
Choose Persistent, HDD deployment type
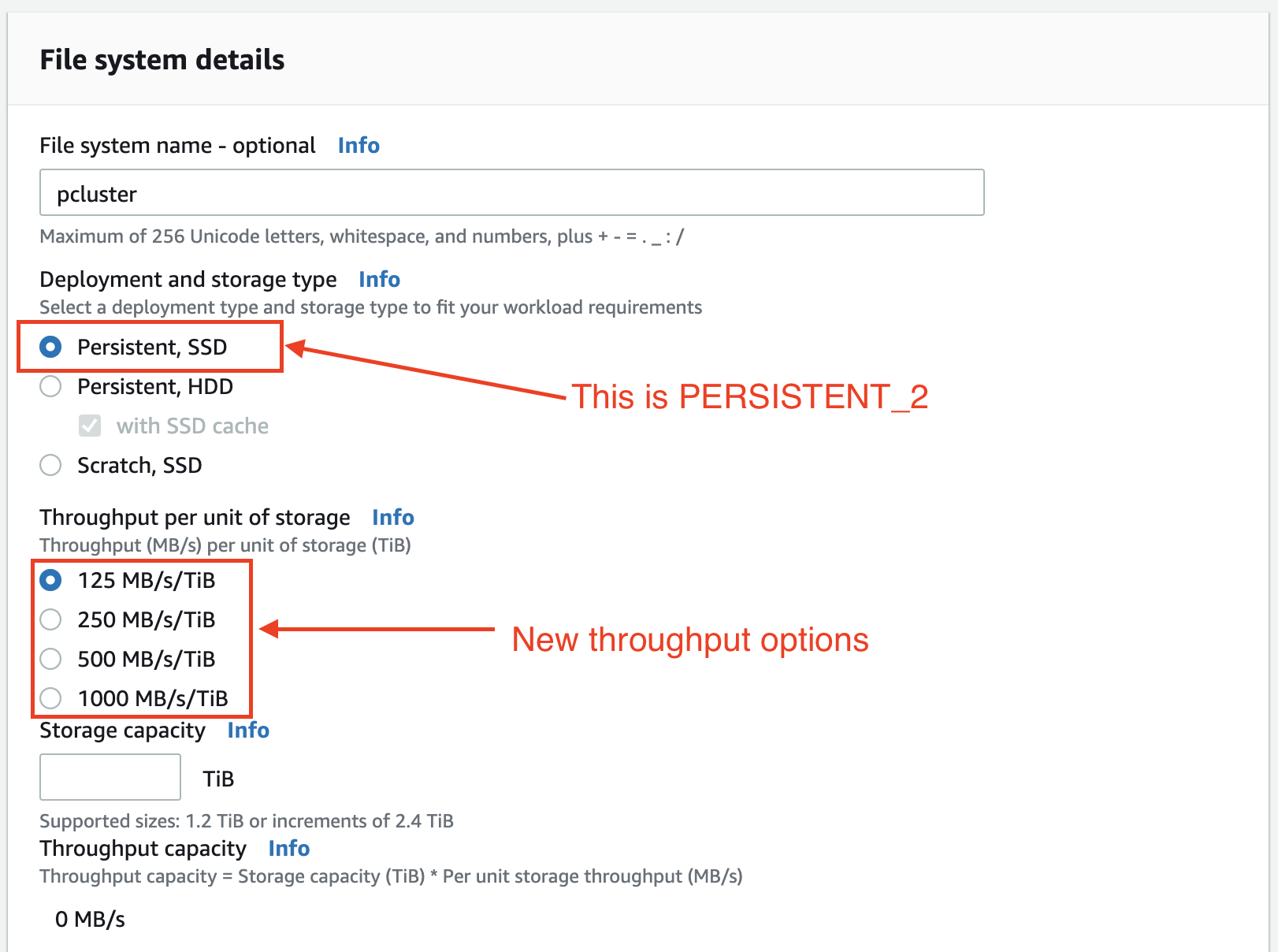coord(51,386)
